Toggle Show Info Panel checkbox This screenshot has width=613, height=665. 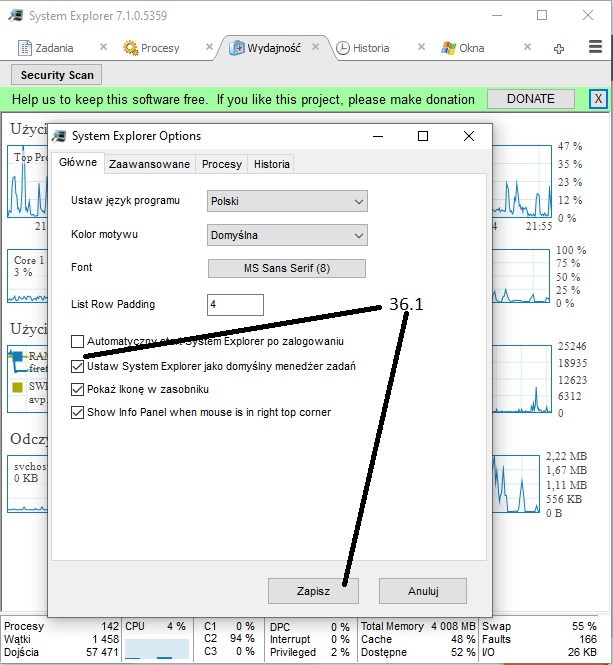pyautogui.click(x=77, y=412)
